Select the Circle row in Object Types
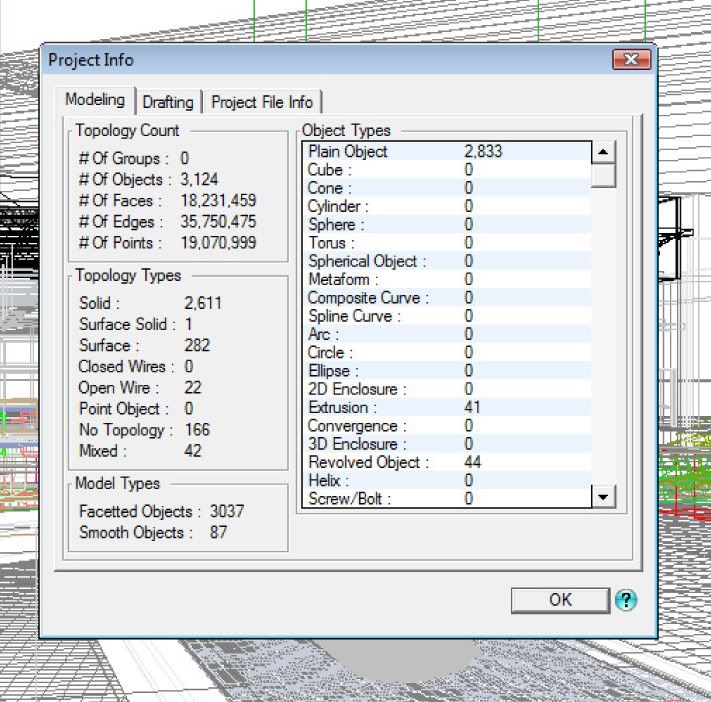Viewport: 711px width, 702px height. click(x=447, y=352)
